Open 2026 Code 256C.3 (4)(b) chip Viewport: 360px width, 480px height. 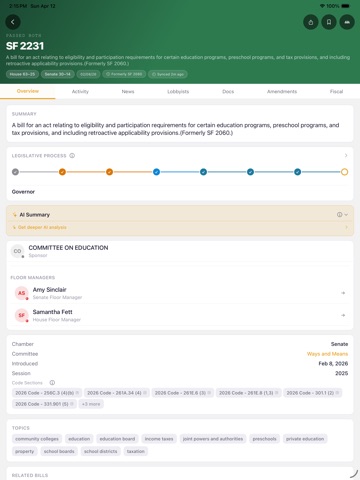pyautogui.click(x=47, y=393)
